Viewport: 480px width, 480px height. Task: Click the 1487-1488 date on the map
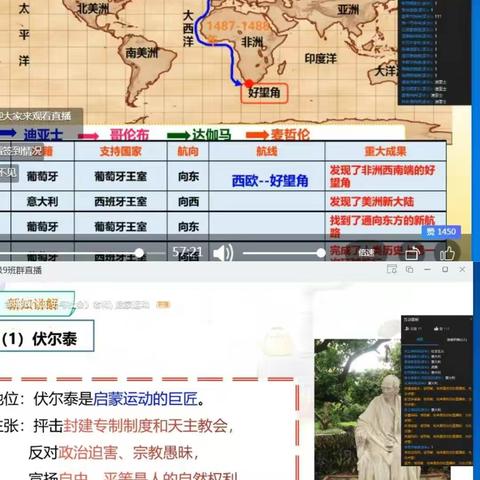point(238,26)
